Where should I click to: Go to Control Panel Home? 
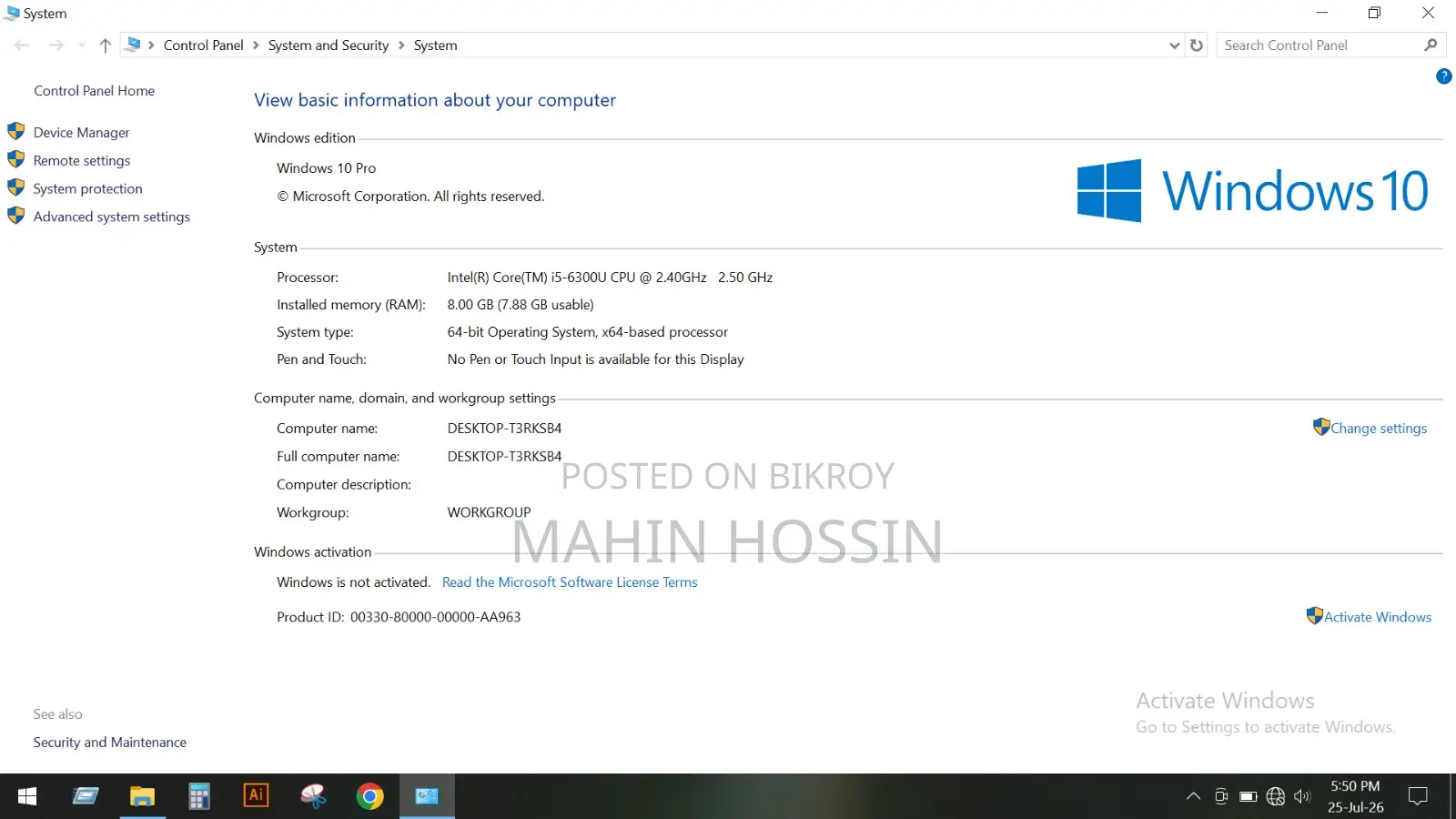(x=94, y=91)
